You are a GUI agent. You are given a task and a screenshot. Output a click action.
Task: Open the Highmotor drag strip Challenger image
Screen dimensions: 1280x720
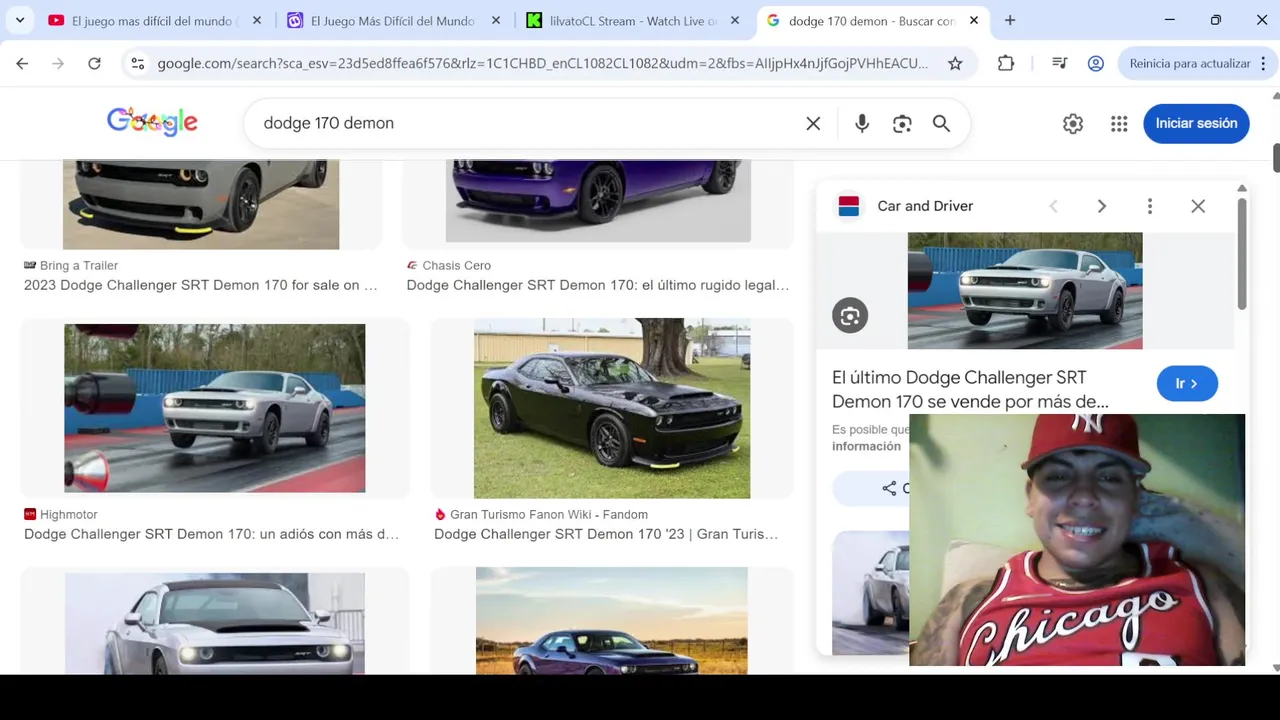point(215,408)
